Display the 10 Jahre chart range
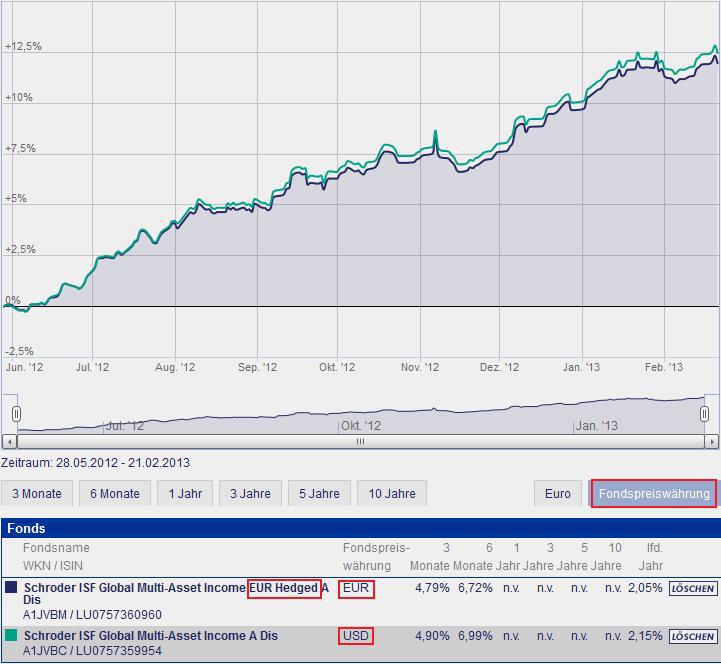This screenshot has height=664, width=721. click(391, 494)
